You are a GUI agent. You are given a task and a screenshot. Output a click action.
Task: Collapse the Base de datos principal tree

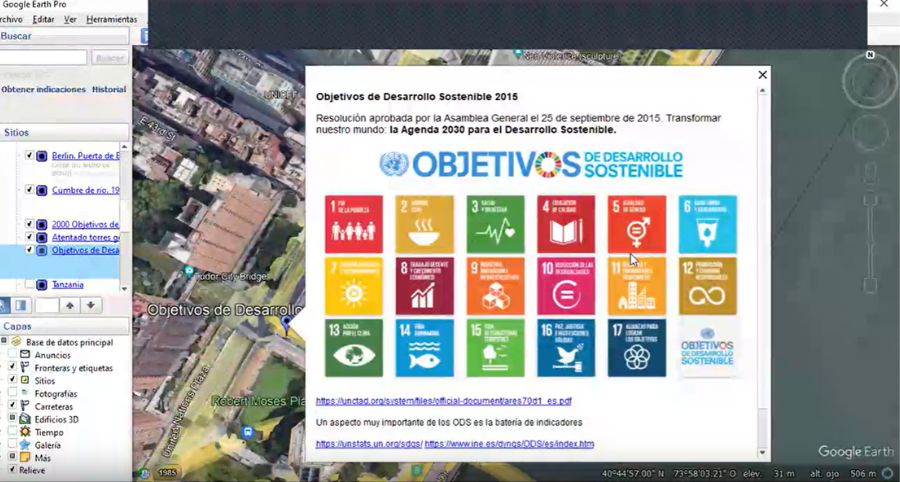click(5, 342)
